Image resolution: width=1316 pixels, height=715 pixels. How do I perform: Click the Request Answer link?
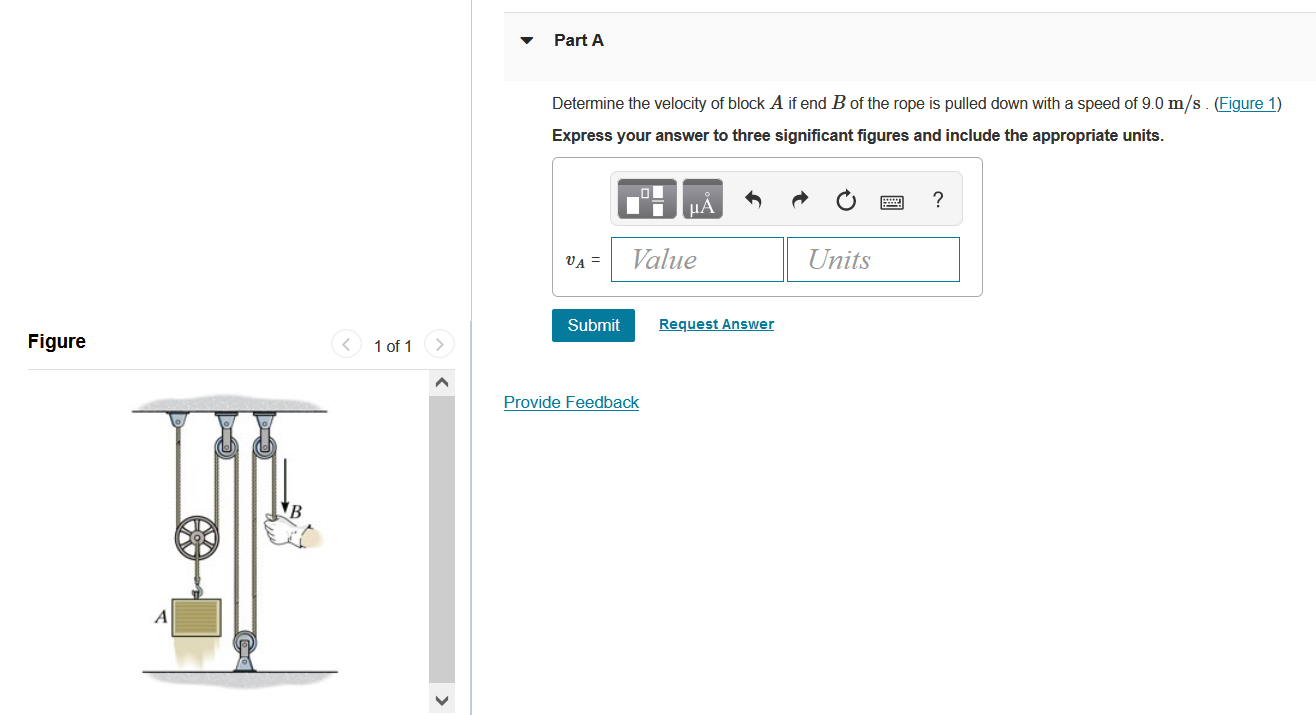click(716, 323)
